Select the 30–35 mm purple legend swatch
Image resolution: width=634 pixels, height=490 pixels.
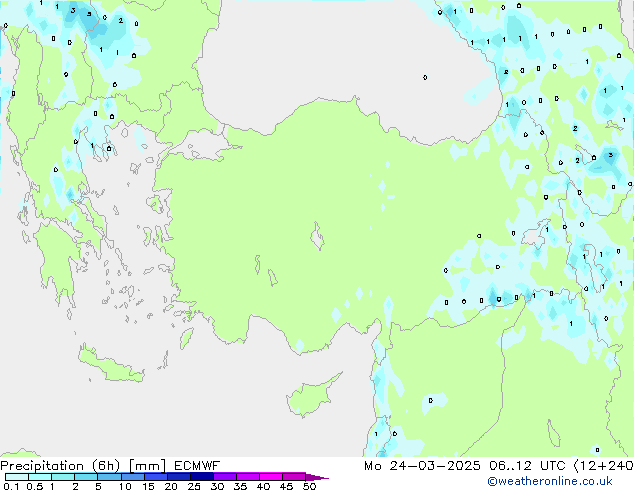(224, 477)
